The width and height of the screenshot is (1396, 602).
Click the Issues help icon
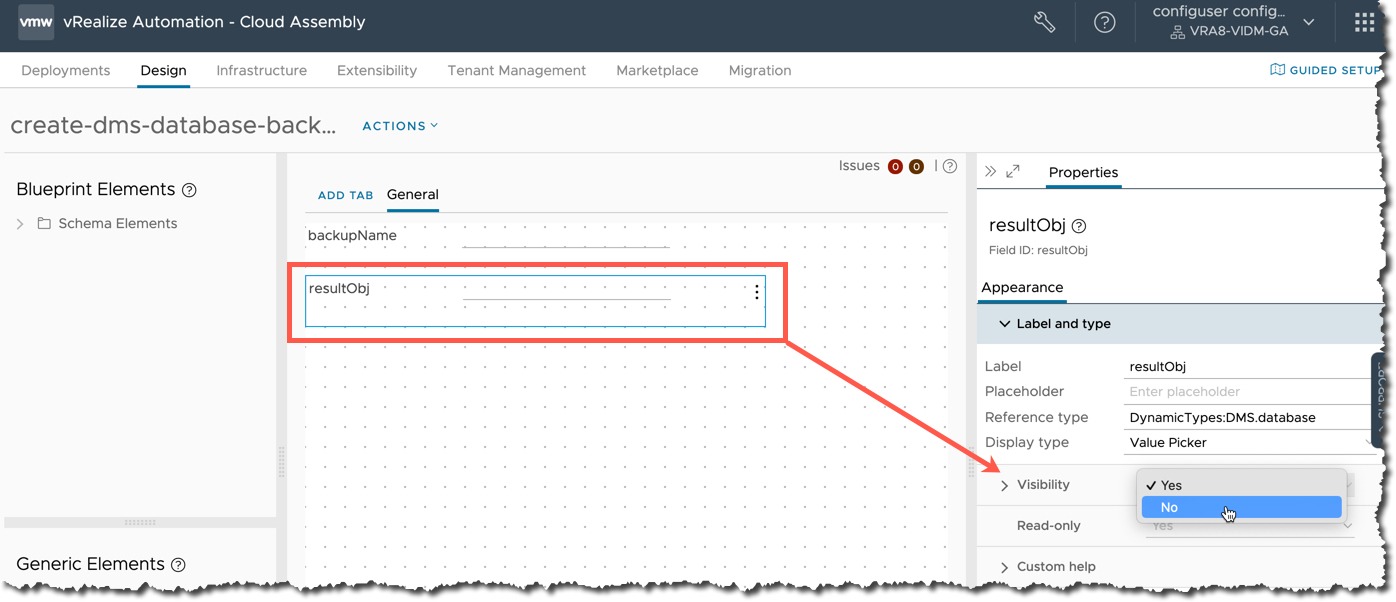click(x=950, y=166)
